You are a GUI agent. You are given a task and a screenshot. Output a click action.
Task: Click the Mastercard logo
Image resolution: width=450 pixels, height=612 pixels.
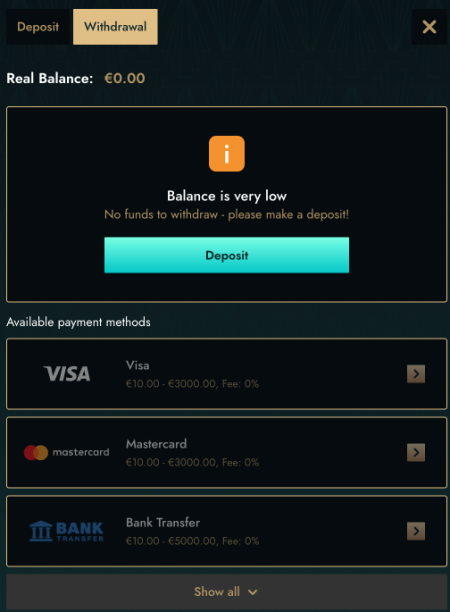[67, 452]
